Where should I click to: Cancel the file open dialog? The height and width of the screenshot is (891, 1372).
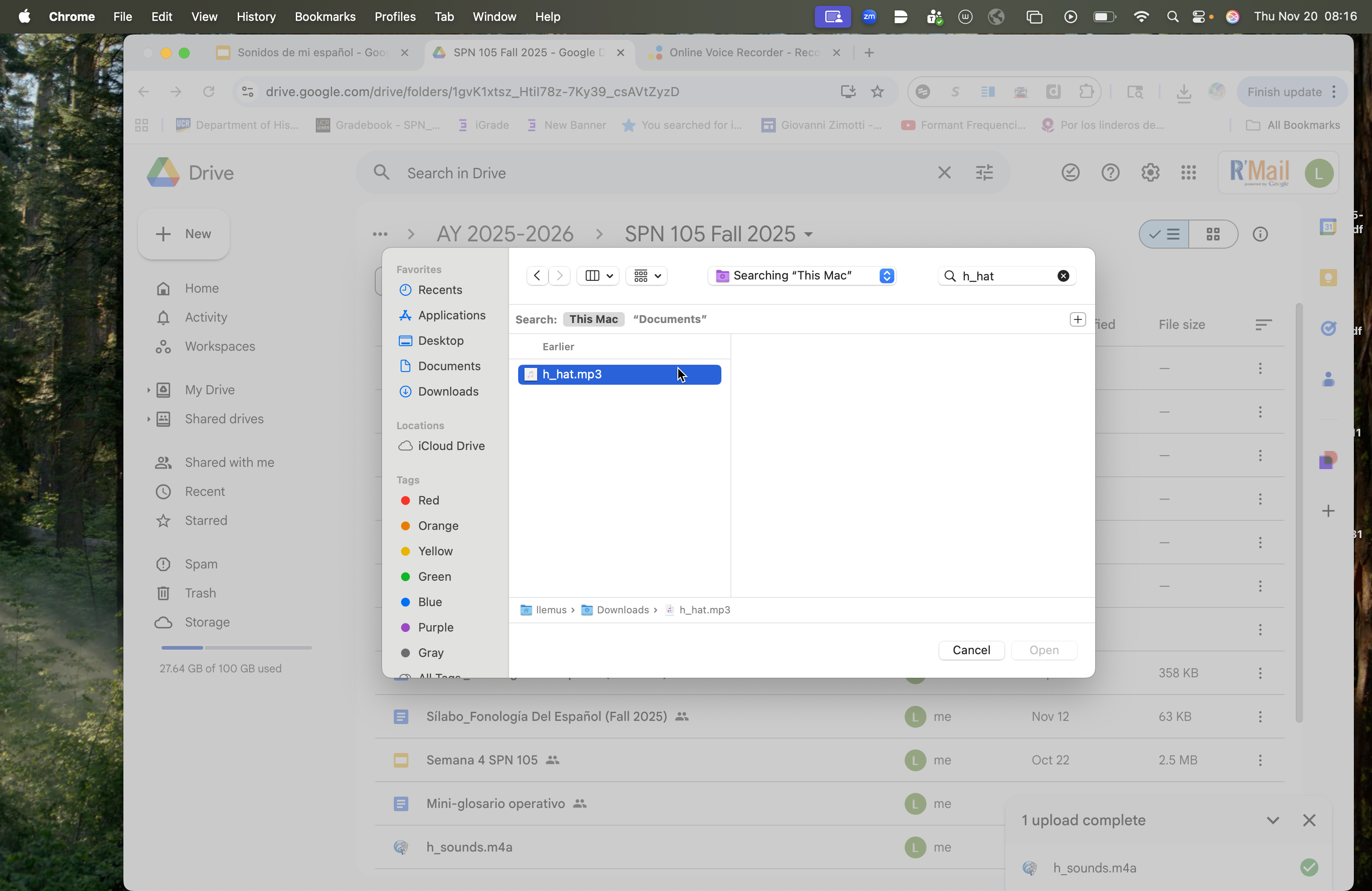tap(971, 650)
